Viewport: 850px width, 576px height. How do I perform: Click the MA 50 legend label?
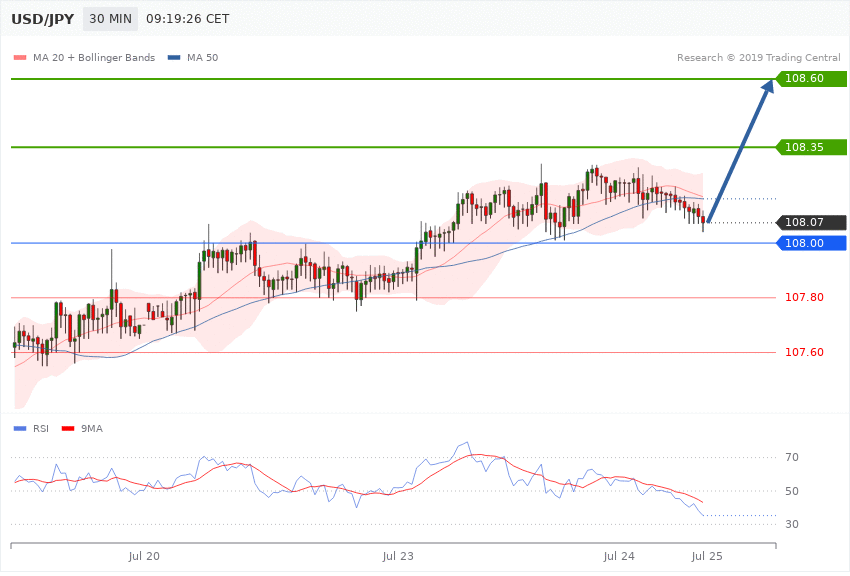pyautogui.click(x=202, y=57)
